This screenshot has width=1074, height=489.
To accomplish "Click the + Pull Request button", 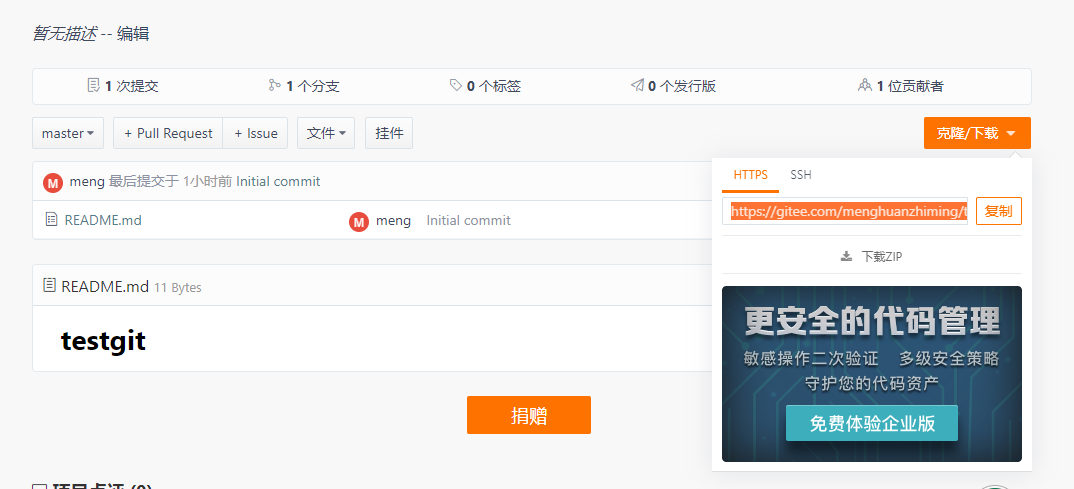I will pyautogui.click(x=168, y=133).
